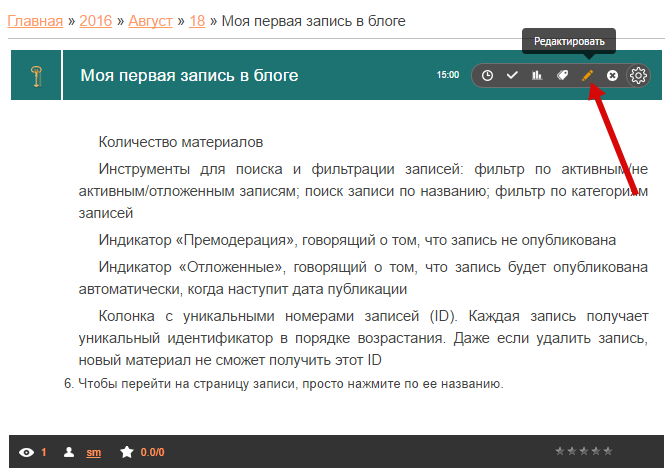Open the Август breadcrumb link
668x470 pixels.
click(x=148, y=20)
